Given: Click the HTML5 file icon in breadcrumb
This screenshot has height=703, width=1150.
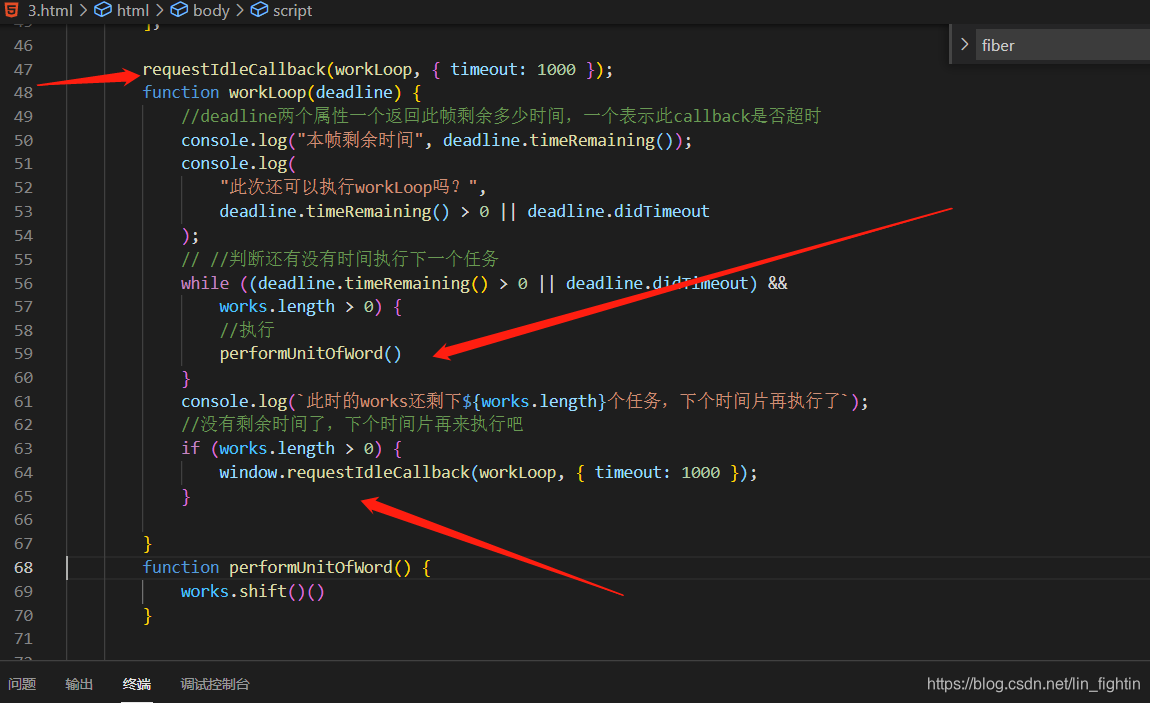Looking at the screenshot, I should (x=12, y=10).
